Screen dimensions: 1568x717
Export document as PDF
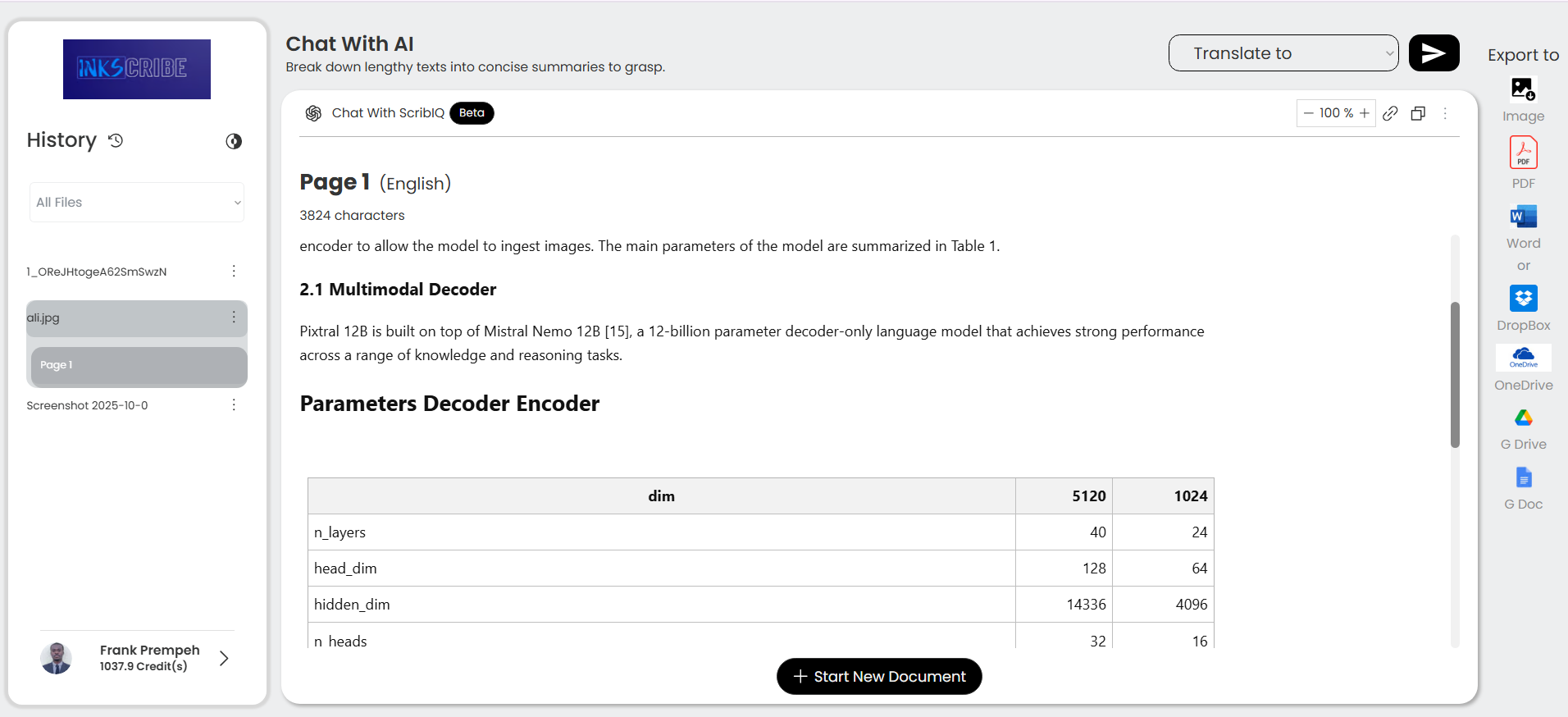click(x=1523, y=153)
